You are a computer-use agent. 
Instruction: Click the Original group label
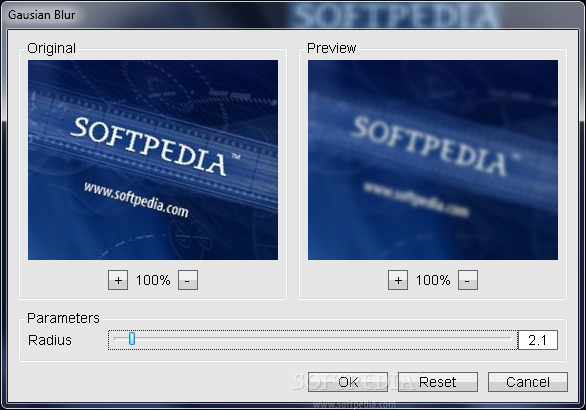point(52,48)
